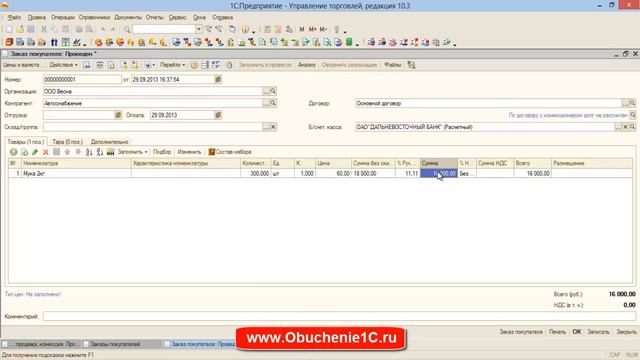Image resolution: width=640 pixels, height=360 pixels.
Task: Open Контрагент record with magnifier icon
Action: pyautogui.click(x=273, y=103)
